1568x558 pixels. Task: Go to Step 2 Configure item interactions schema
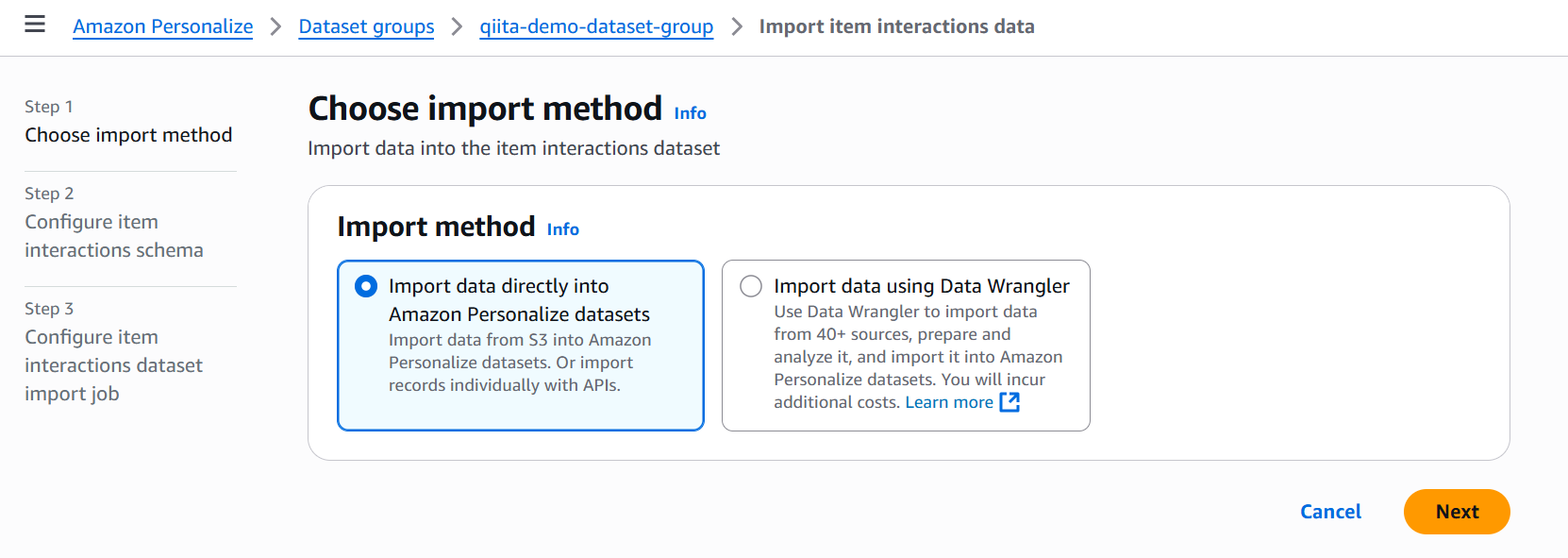tap(113, 236)
